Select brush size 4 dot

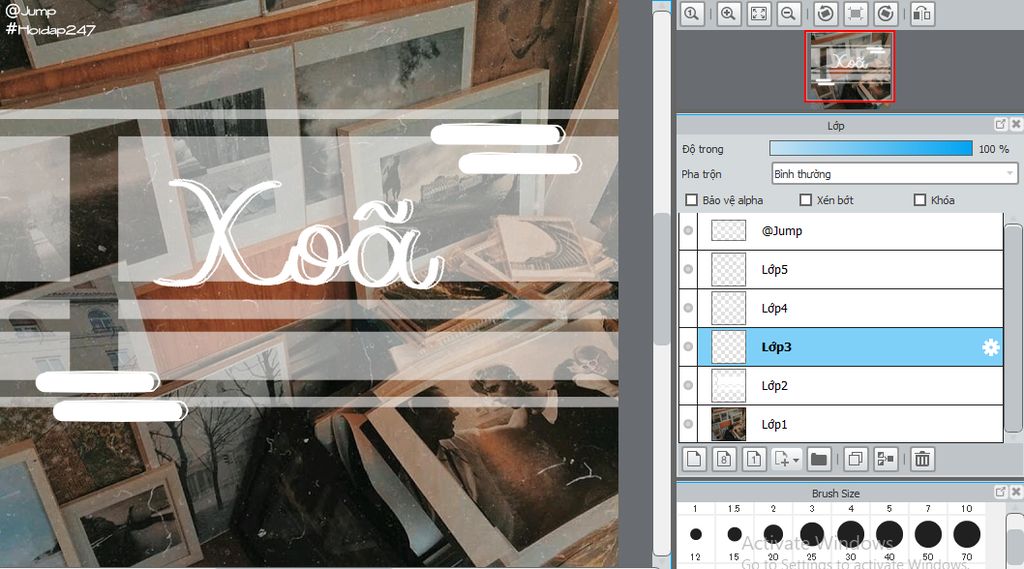click(x=851, y=534)
